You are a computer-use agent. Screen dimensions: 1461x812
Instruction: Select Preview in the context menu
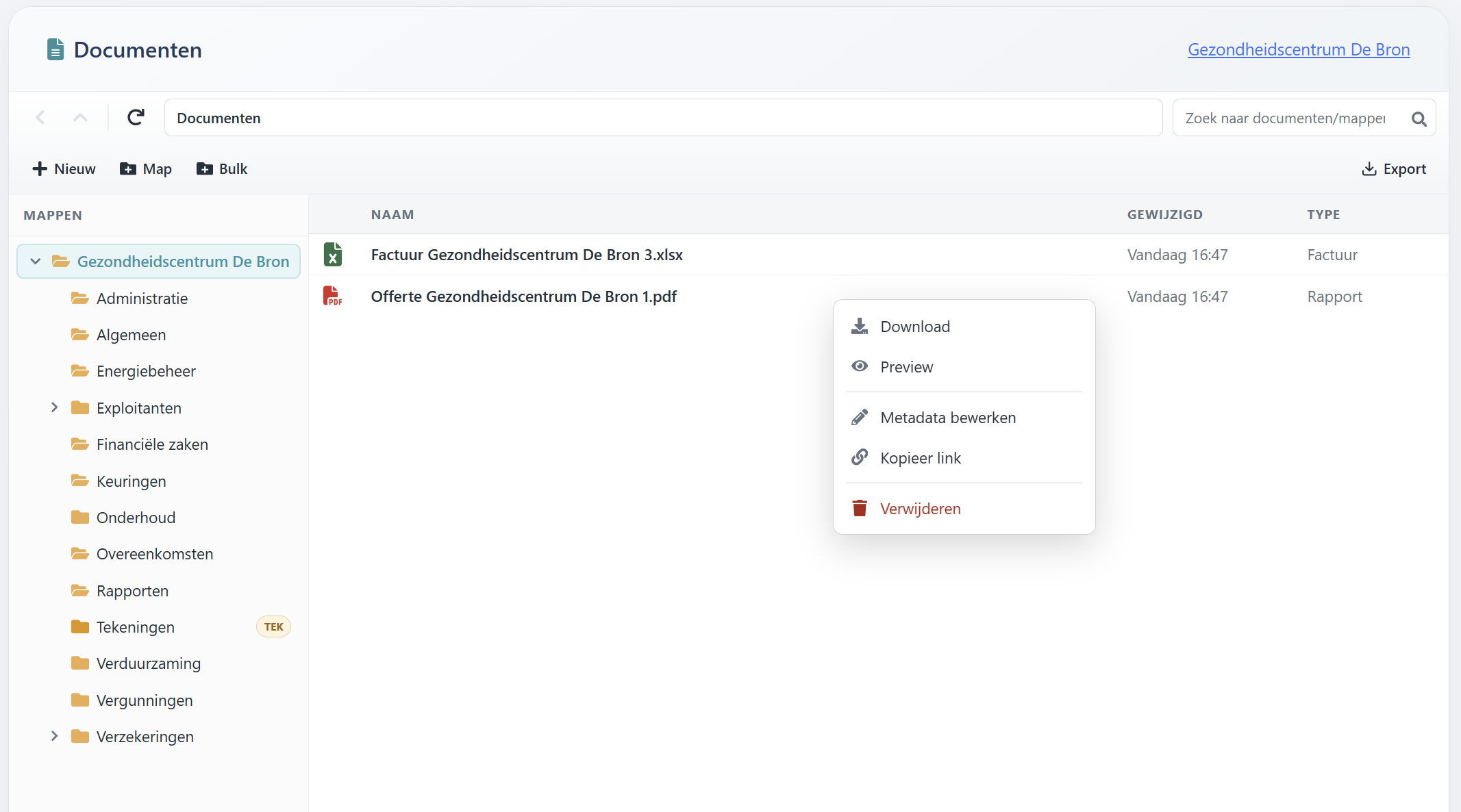(906, 367)
